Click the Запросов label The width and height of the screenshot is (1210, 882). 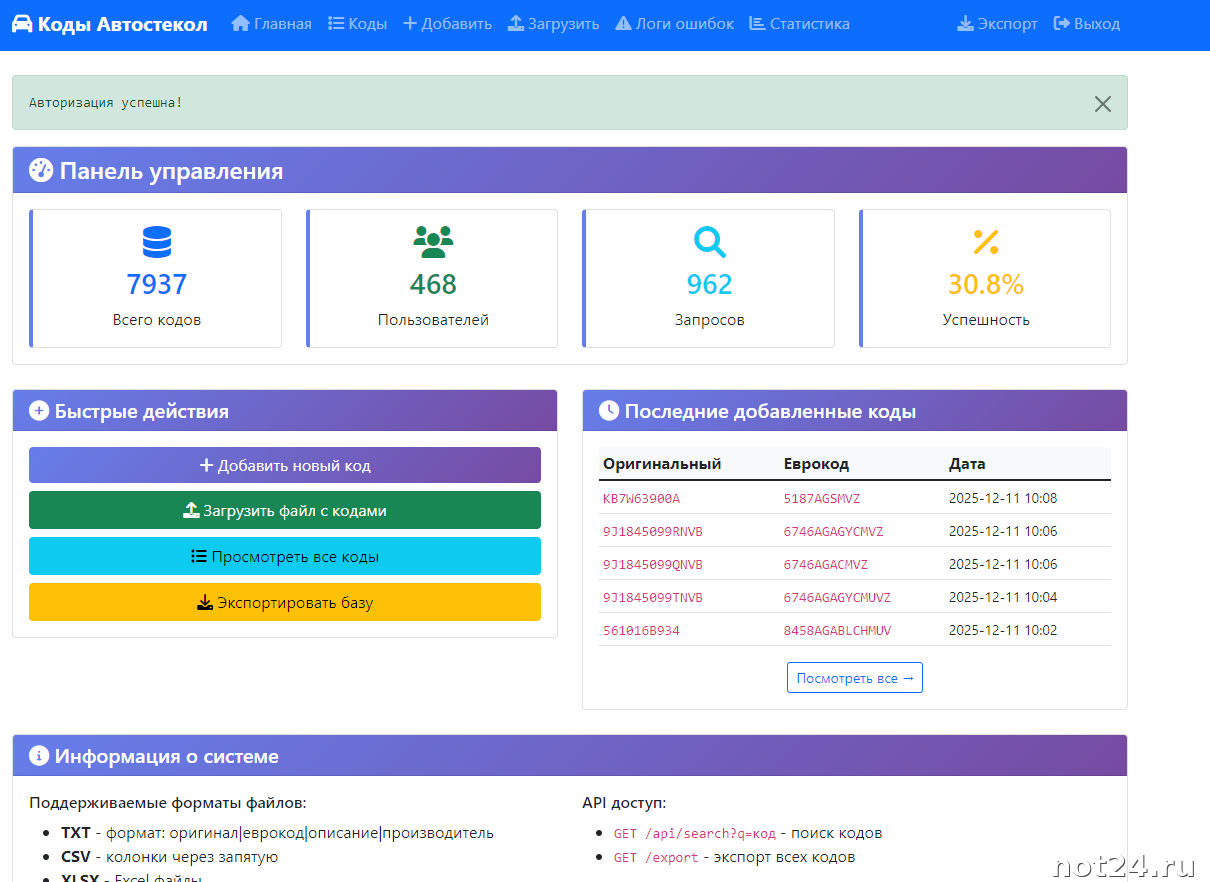point(709,320)
